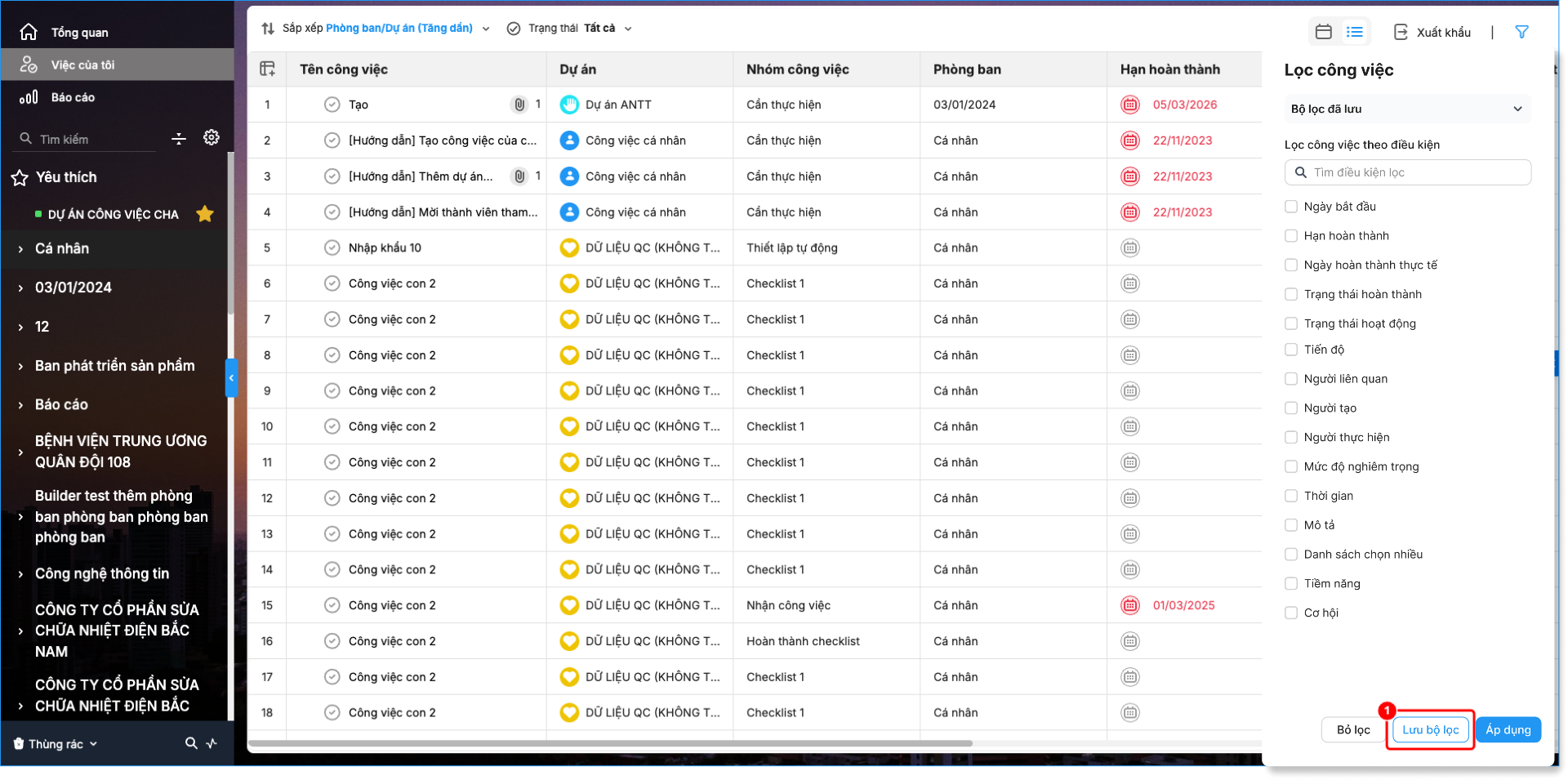
Task: Open the calendar view icon
Action: coord(1324,32)
